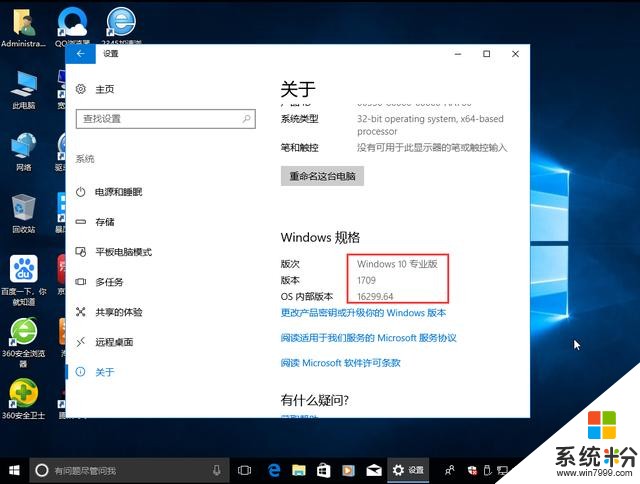Image resolution: width=640 pixels, height=484 pixels.
Task: Open the Mail app from taskbar
Action: [x=373, y=471]
